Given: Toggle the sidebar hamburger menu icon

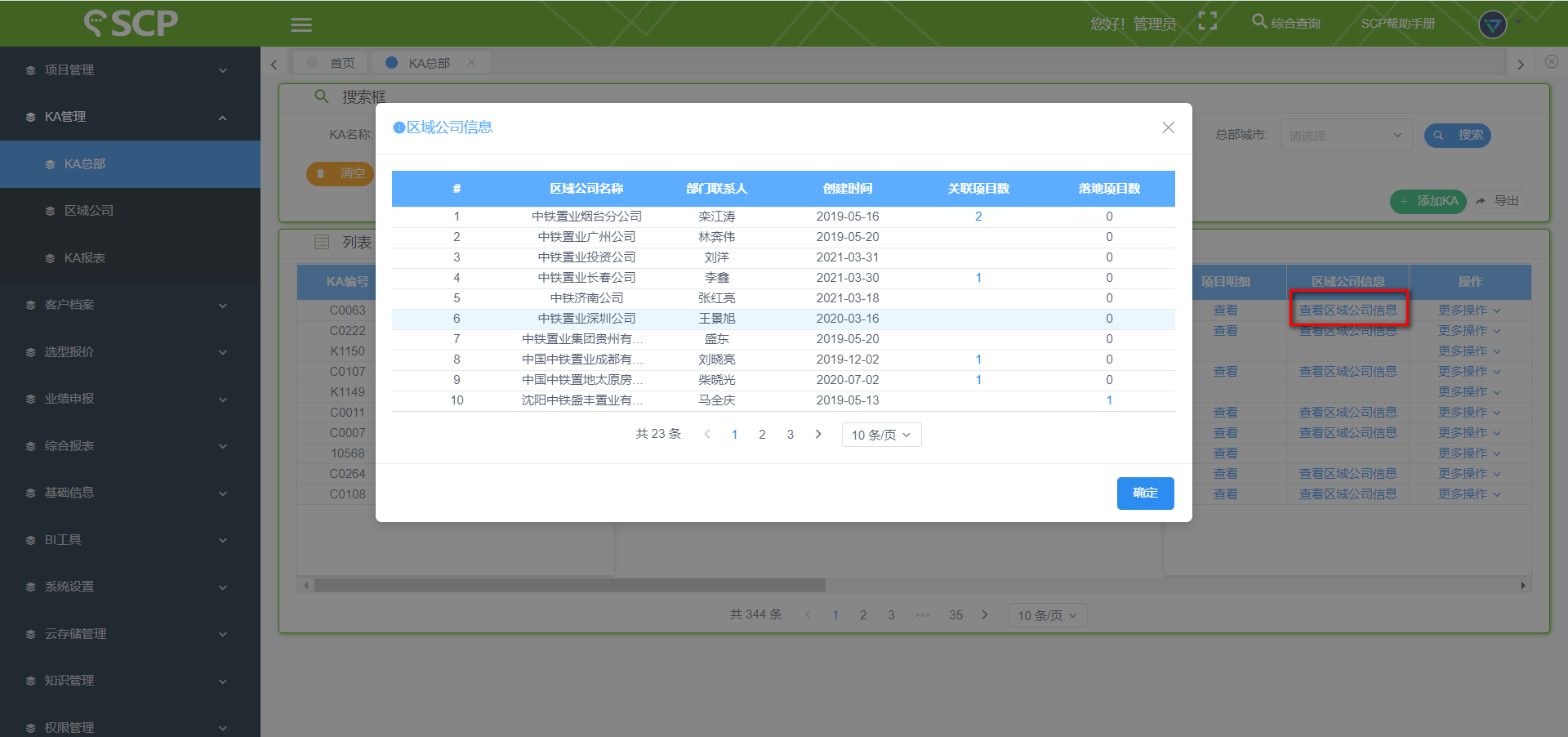Looking at the screenshot, I should tap(301, 25).
